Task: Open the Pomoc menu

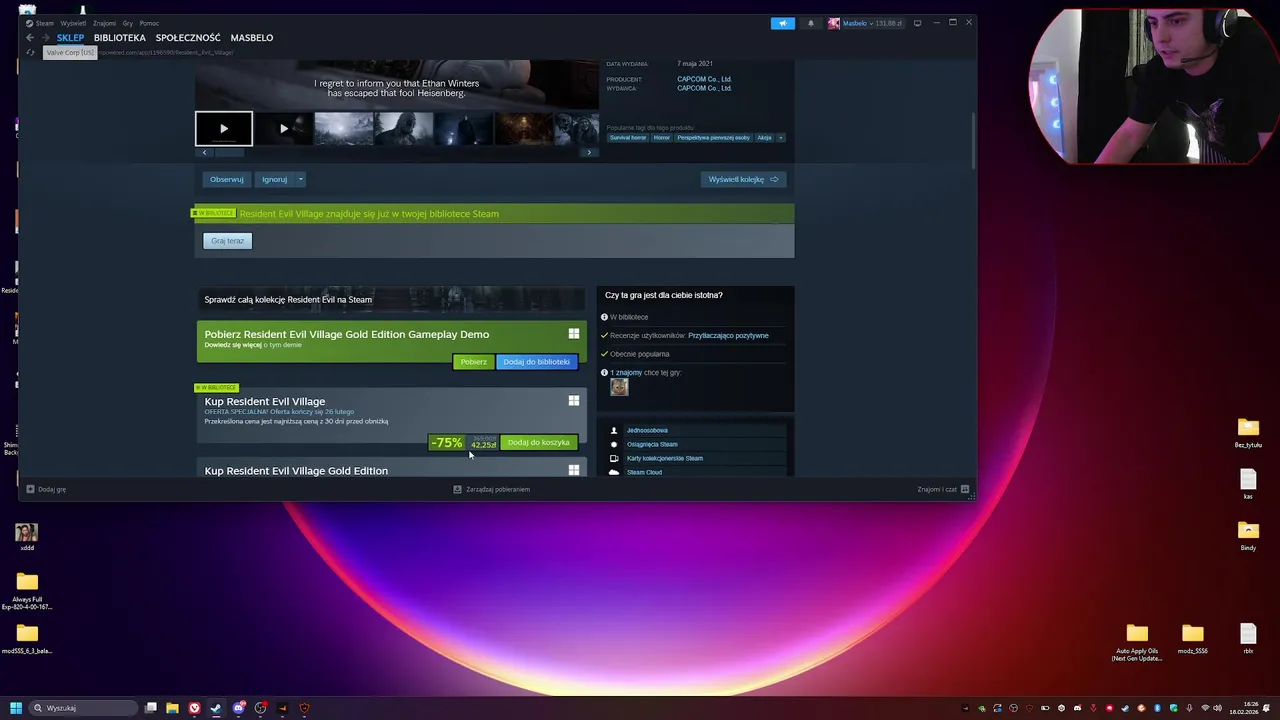Action: click(x=149, y=23)
